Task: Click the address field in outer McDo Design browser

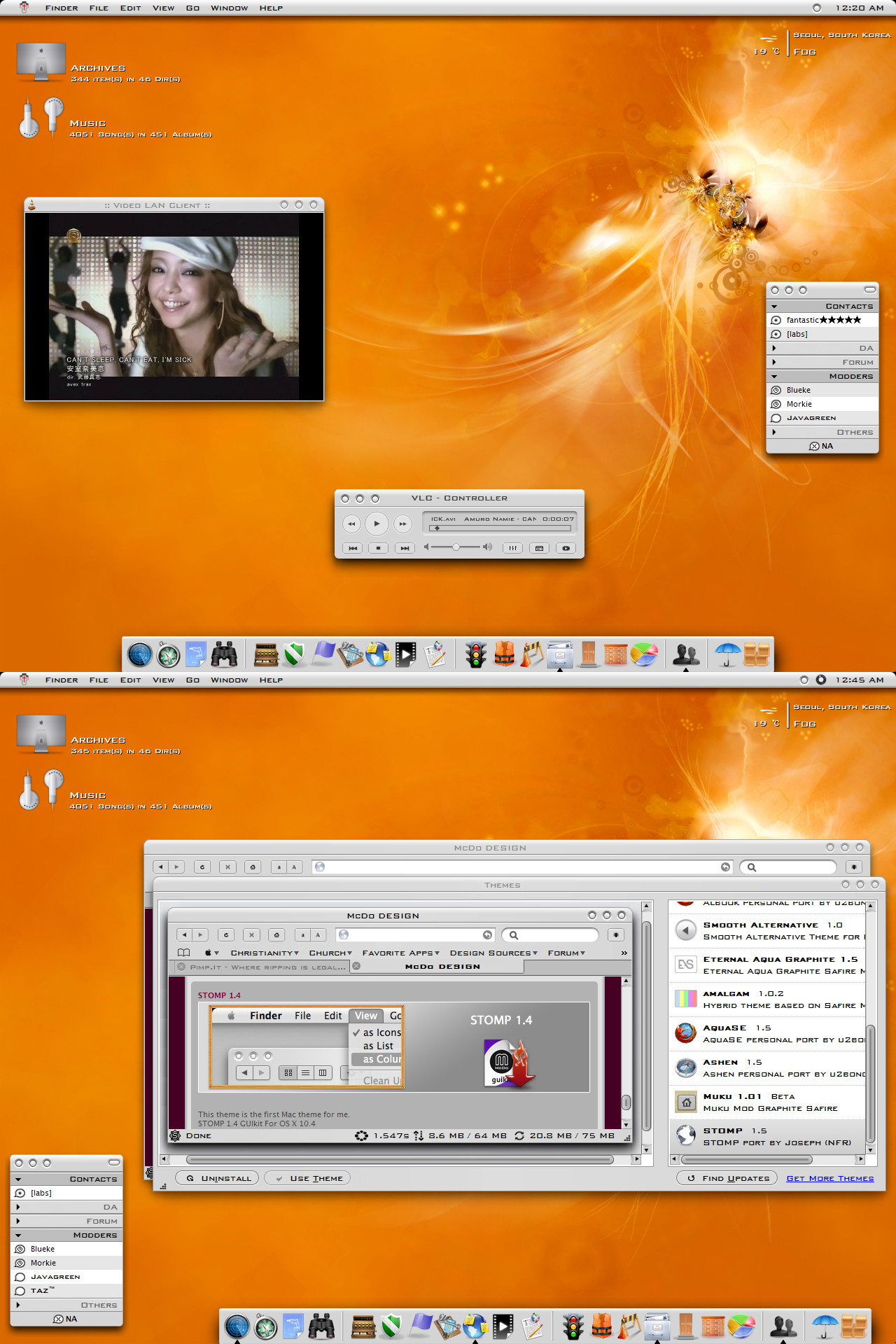Action: pyautogui.click(x=522, y=867)
